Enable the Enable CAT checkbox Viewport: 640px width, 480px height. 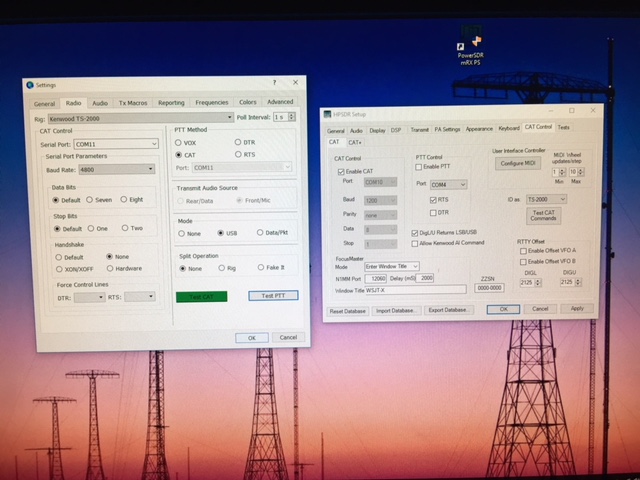340,172
